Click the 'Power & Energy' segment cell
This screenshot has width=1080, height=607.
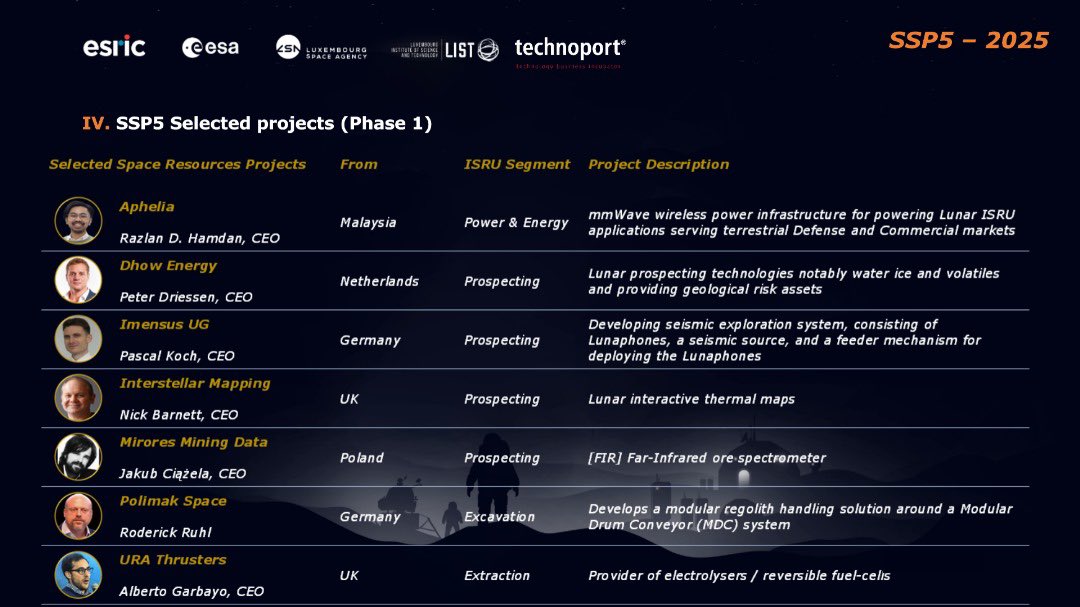[516, 223]
